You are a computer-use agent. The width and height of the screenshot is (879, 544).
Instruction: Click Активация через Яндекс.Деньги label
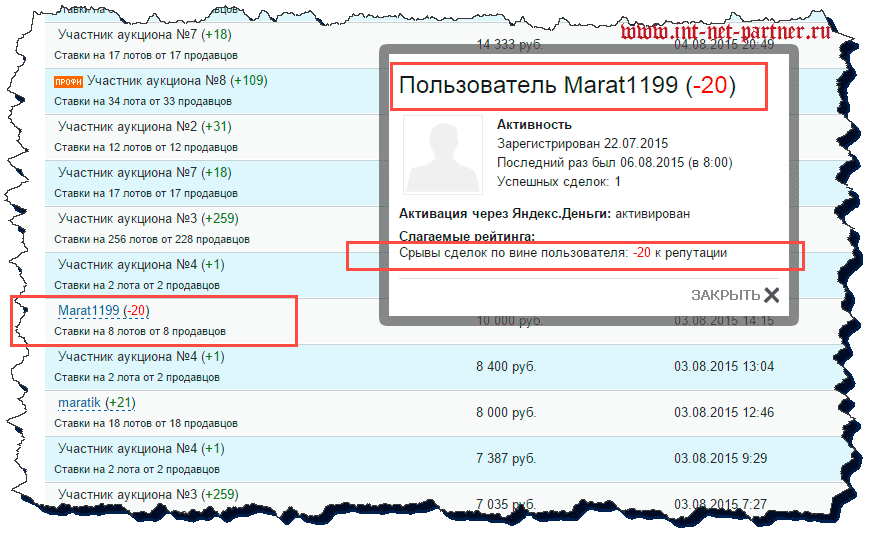[505, 213]
